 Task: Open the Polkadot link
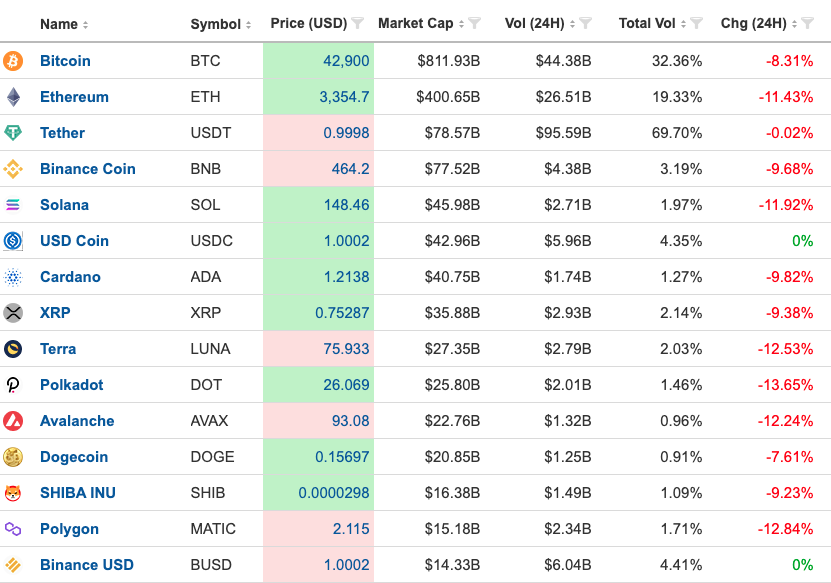pyautogui.click(x=72, y=385)
